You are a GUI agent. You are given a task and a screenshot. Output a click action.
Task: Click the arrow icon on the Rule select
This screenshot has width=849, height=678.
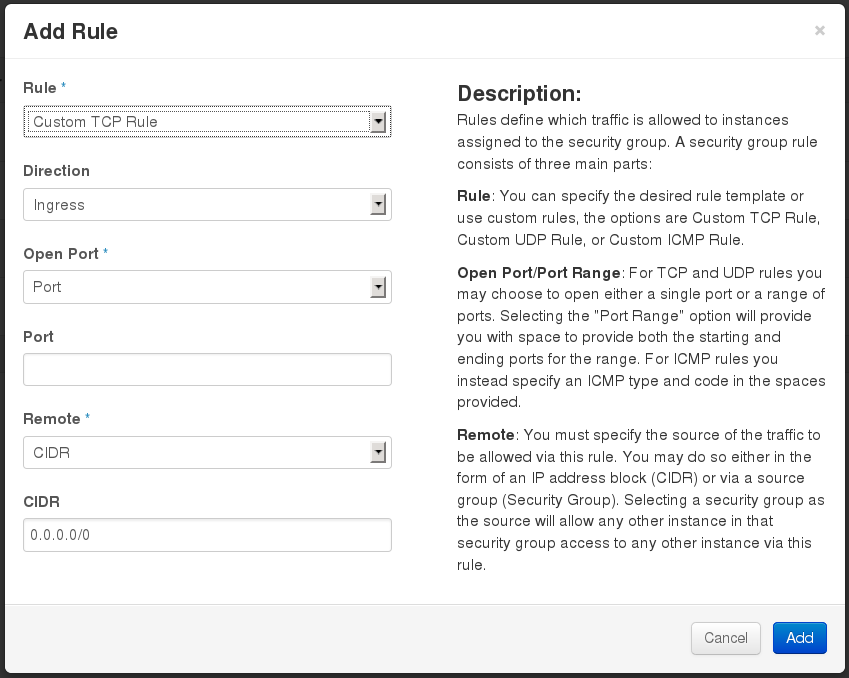pos(378,122)
